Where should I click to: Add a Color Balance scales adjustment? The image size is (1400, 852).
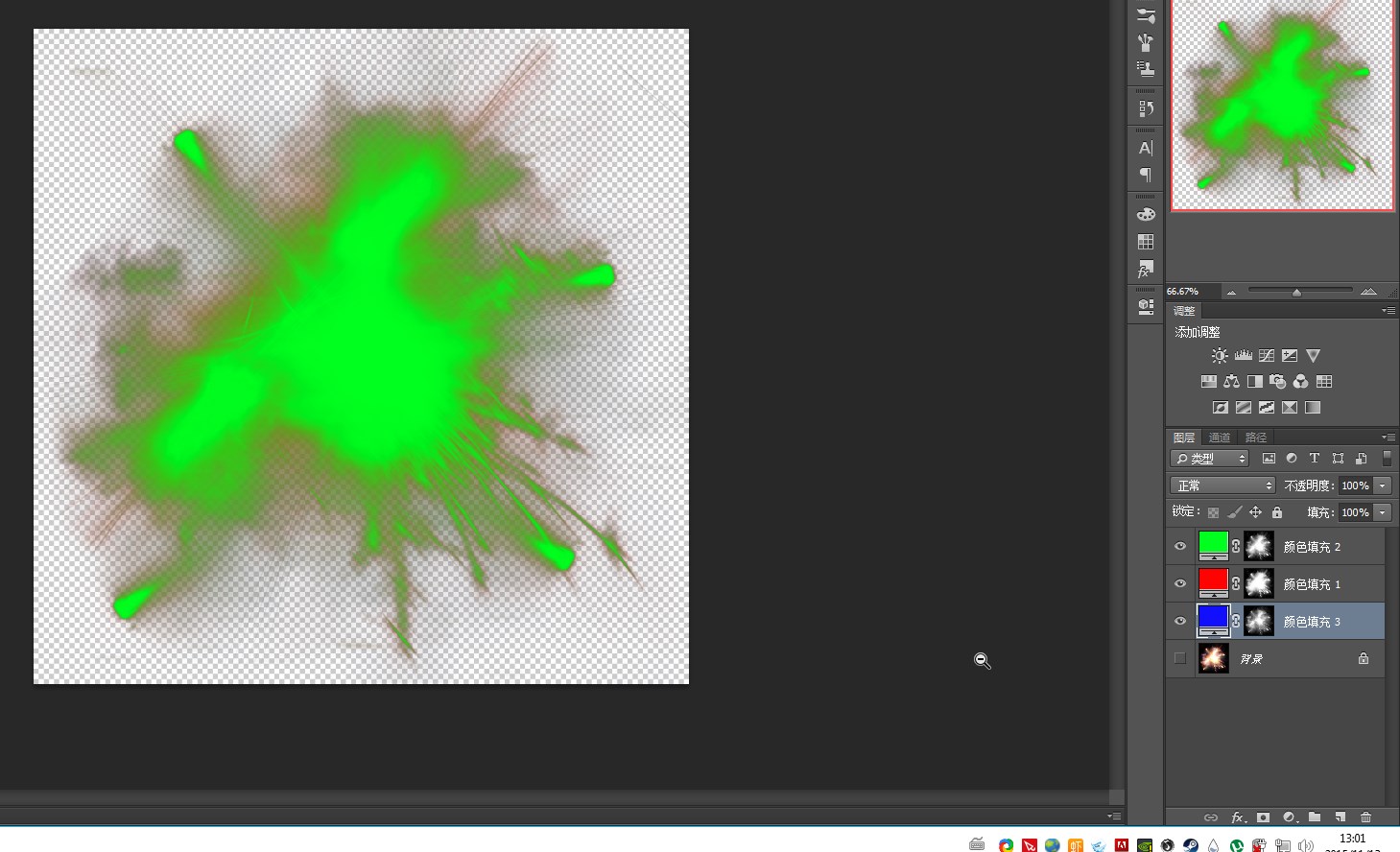pyautogui.click(x=1232, y=382)
